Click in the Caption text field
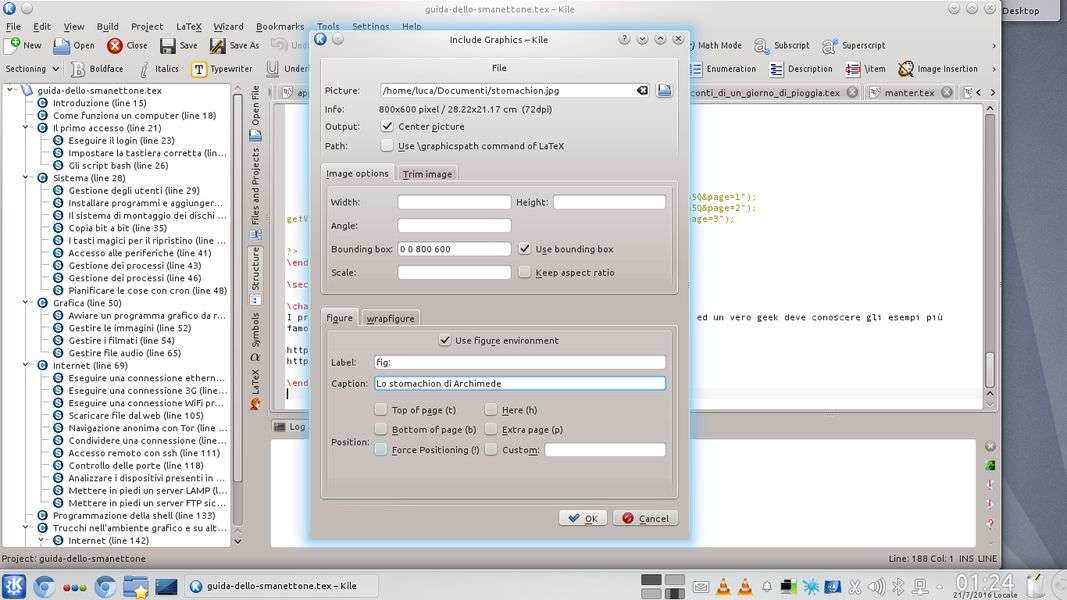Viewport: 1067px width, 600px height. [519, 383]
